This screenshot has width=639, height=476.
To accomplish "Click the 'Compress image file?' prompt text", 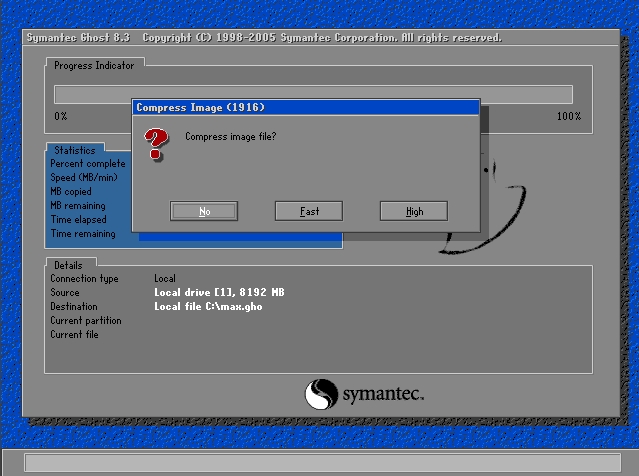I will 230,136.
